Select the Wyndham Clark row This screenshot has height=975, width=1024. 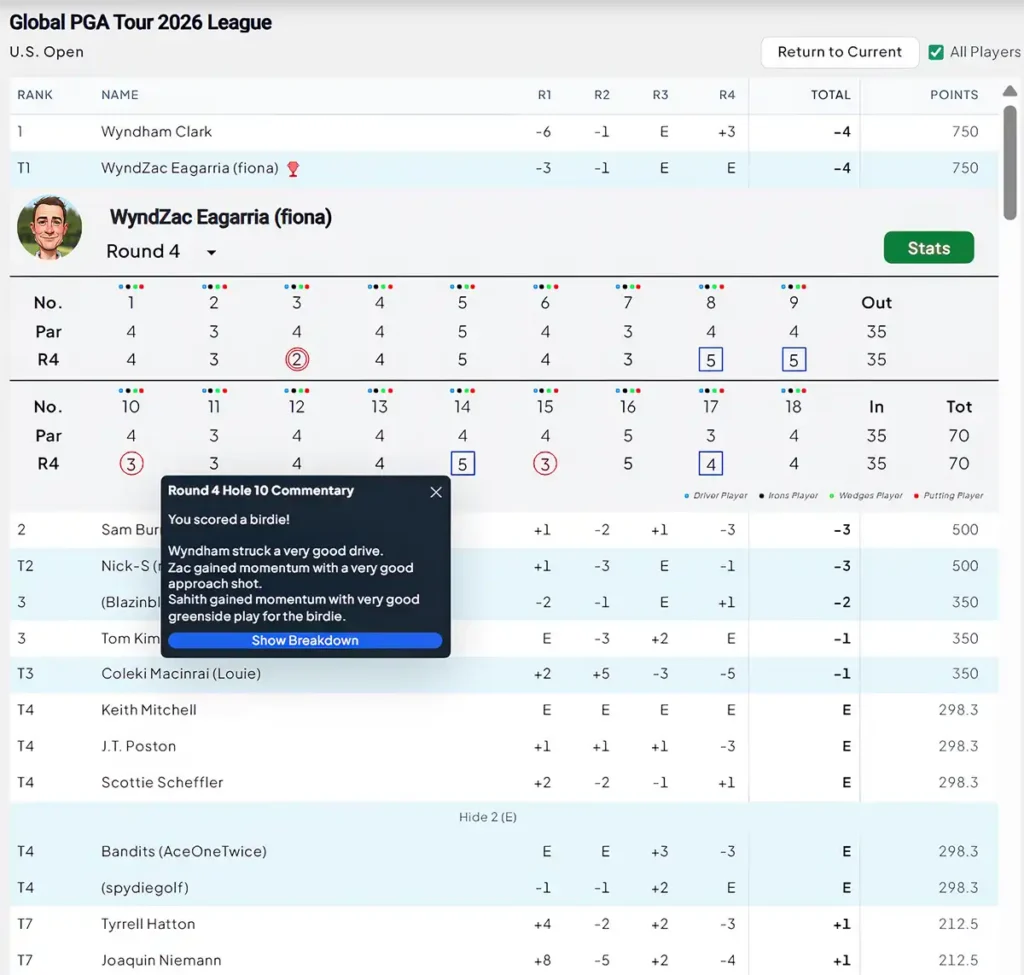[x=504, y=132]
